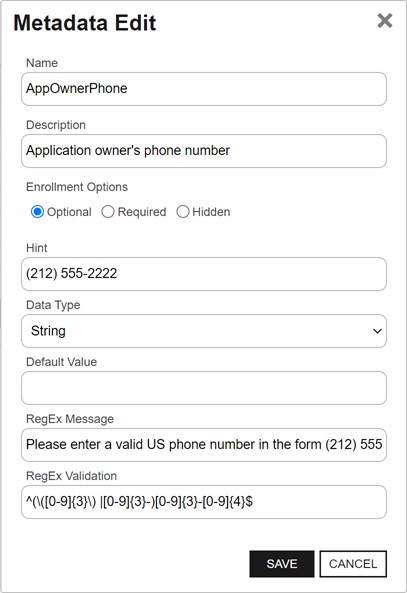Viewport: 407px width, 593px height.
Task: Select the Required enrollment radio button
Action: coord(108,212)
